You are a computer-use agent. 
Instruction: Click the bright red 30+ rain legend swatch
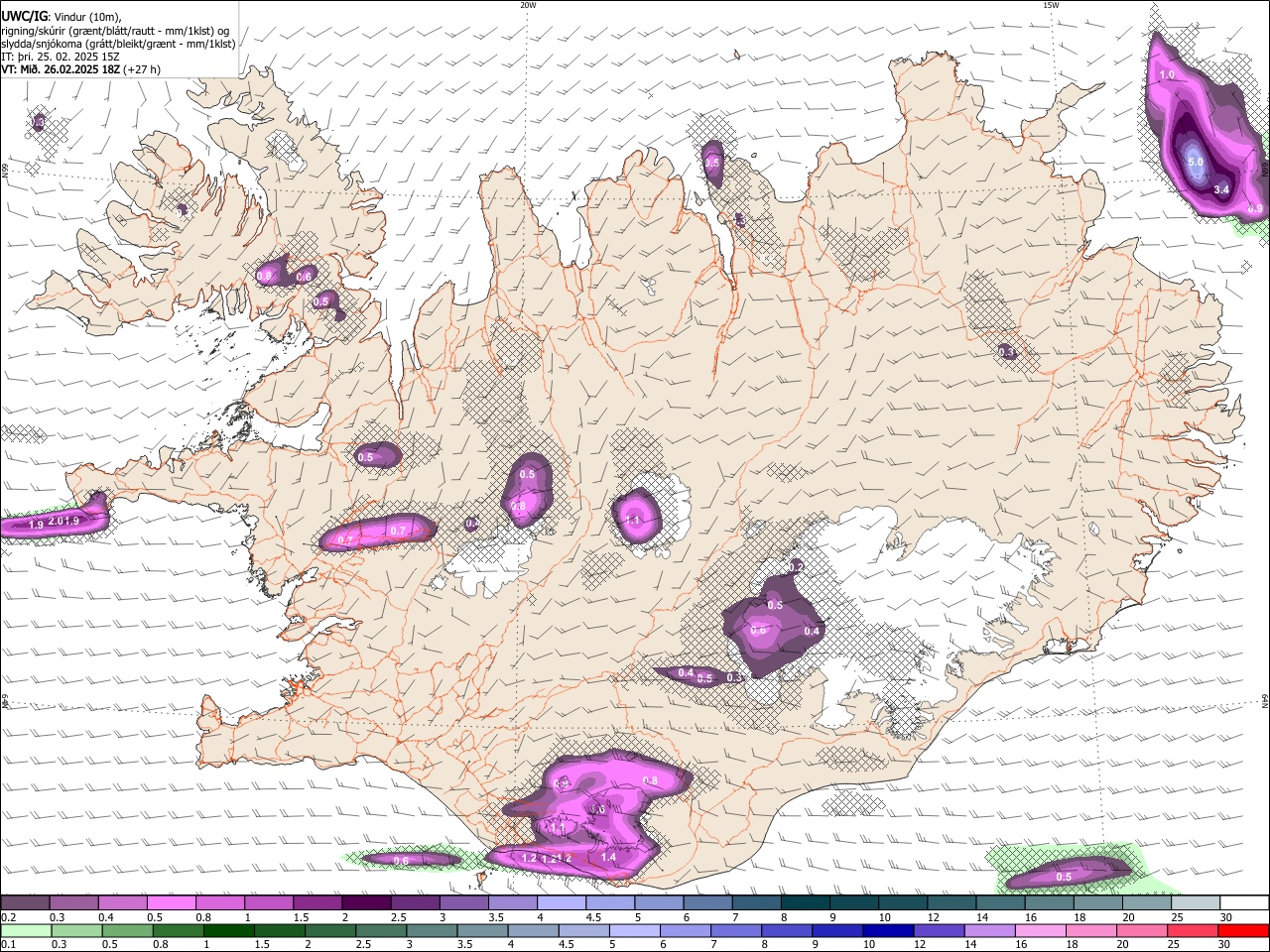click(x=1243, y=931)
